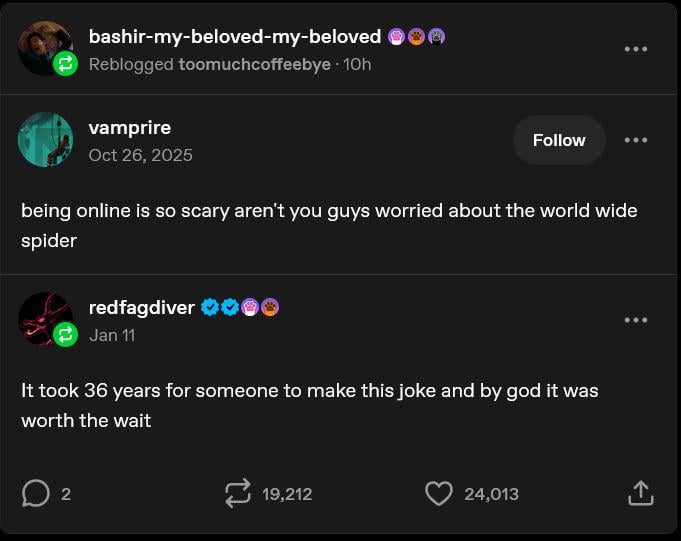Screen dimensions: 681x541
Task: Click vampire's teal avatar image
Action: (45, 140)
